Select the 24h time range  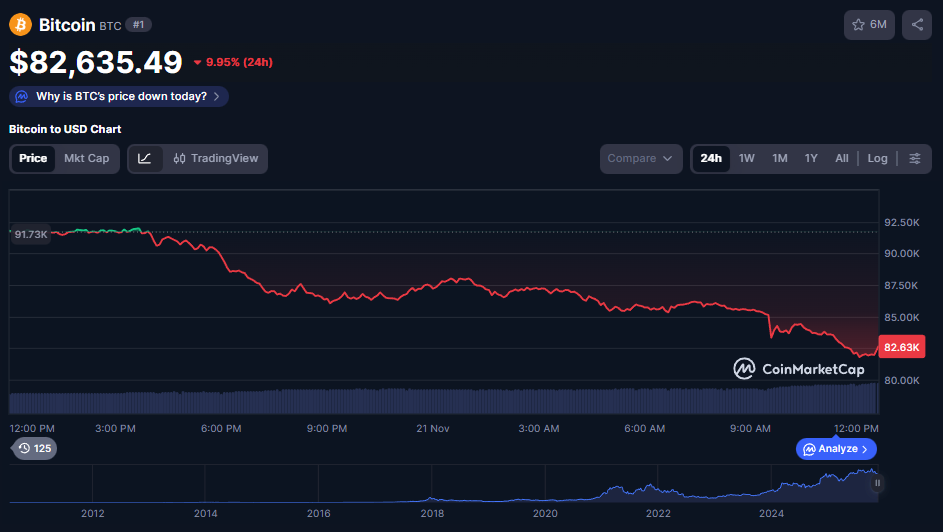pyautogui.click(x=711, y=159)
